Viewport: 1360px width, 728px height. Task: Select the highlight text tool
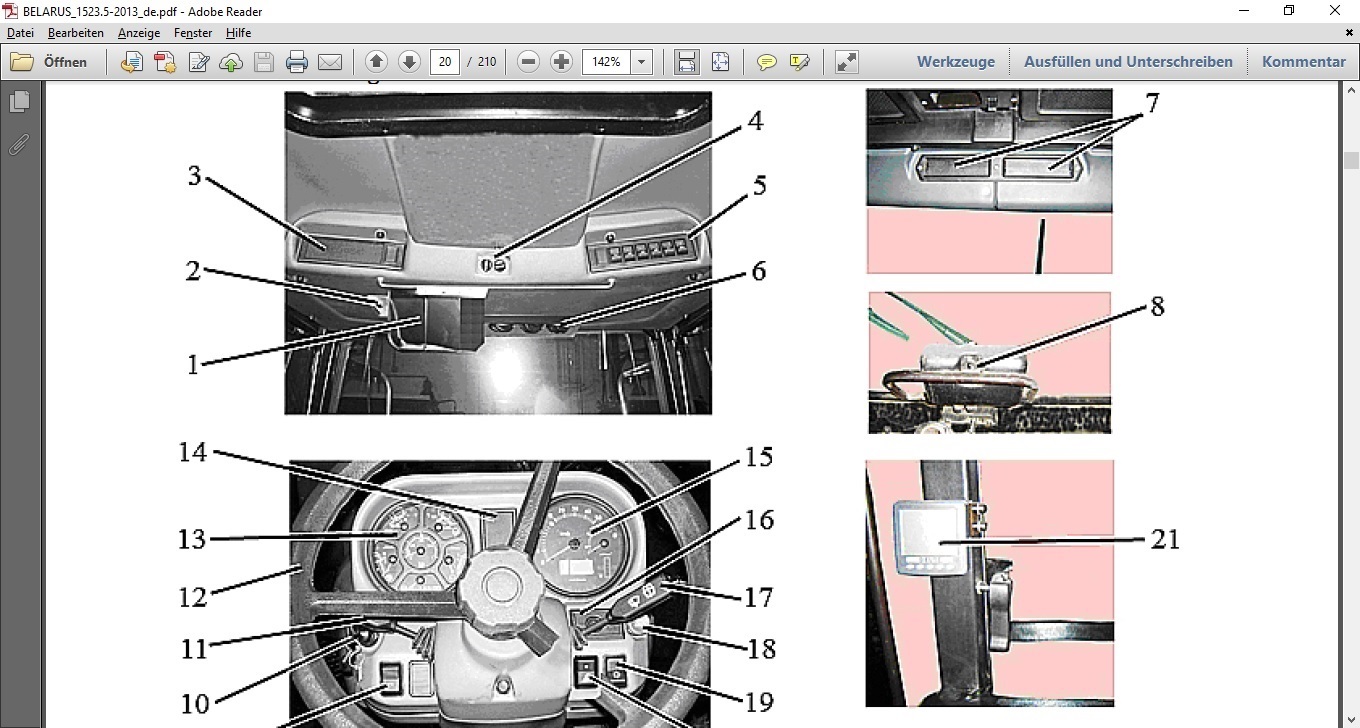coord(799,62)
